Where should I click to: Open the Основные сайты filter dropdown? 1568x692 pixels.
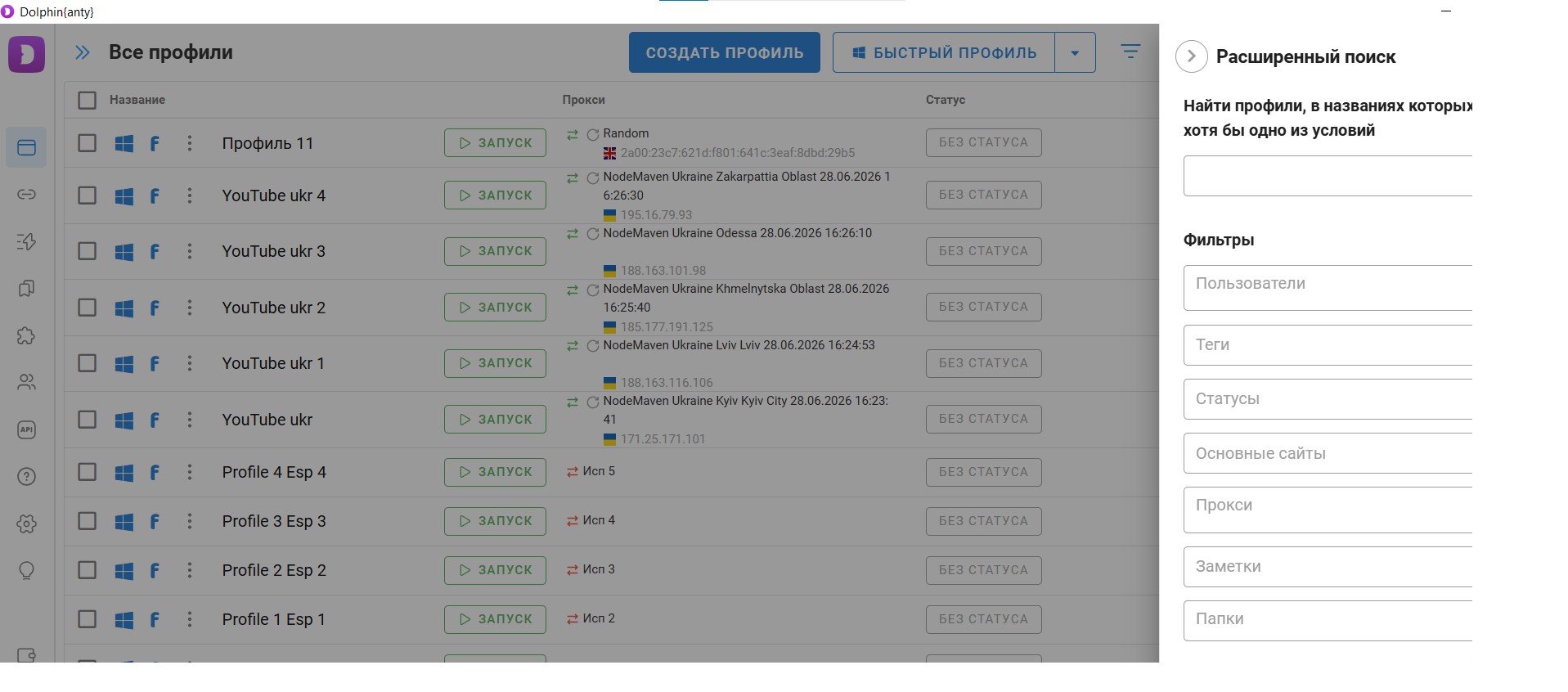(1328, 453)
